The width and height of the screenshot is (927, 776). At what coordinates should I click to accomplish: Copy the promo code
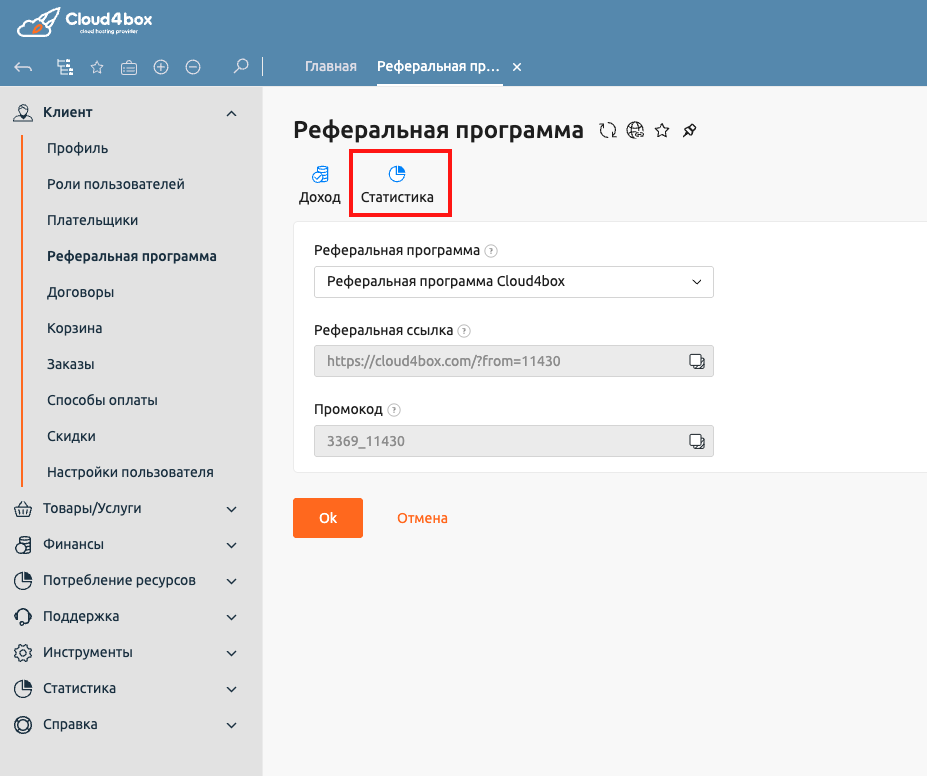coord(697,441)
